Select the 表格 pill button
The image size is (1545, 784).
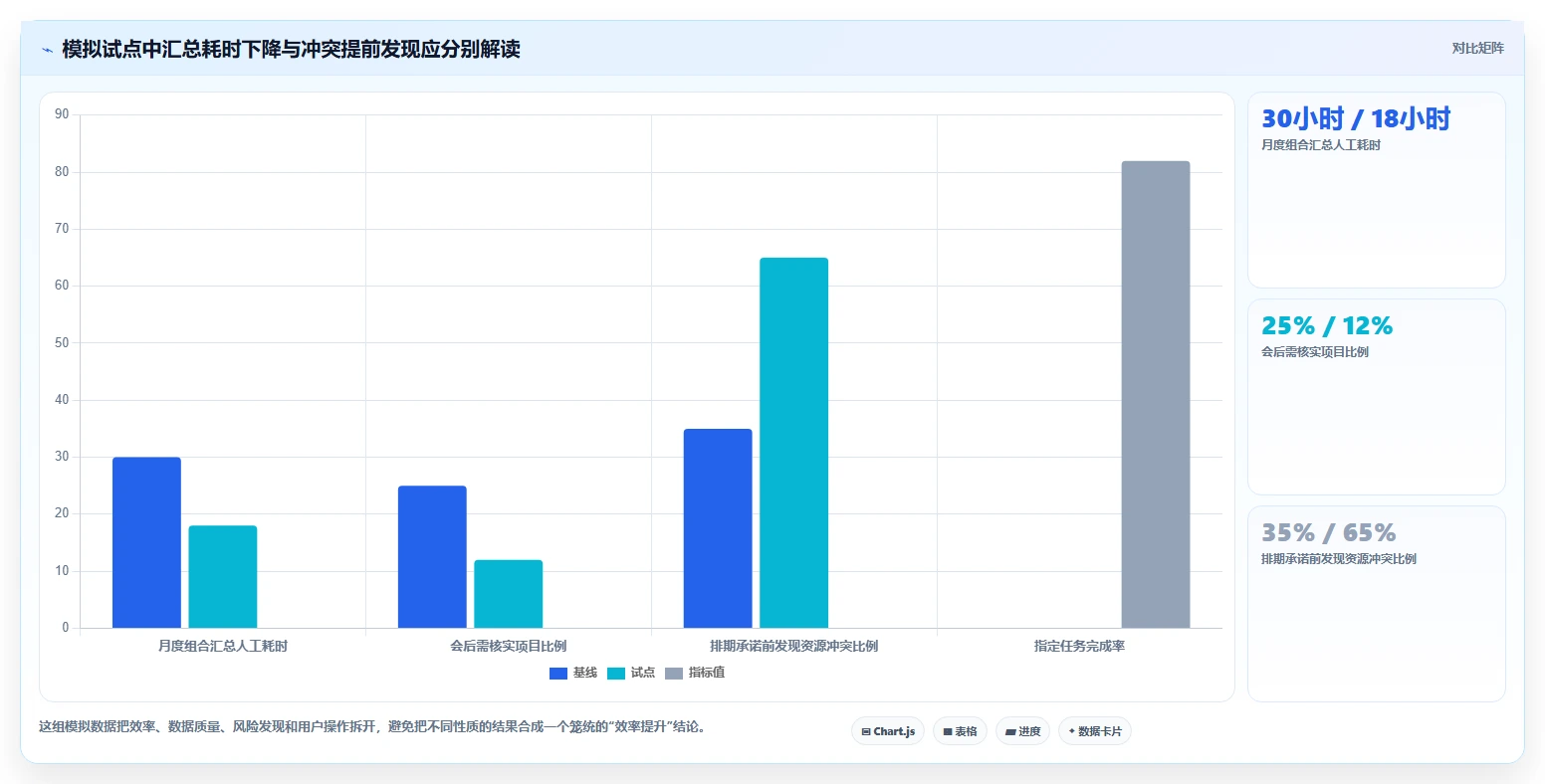click(x=960, y=731)
